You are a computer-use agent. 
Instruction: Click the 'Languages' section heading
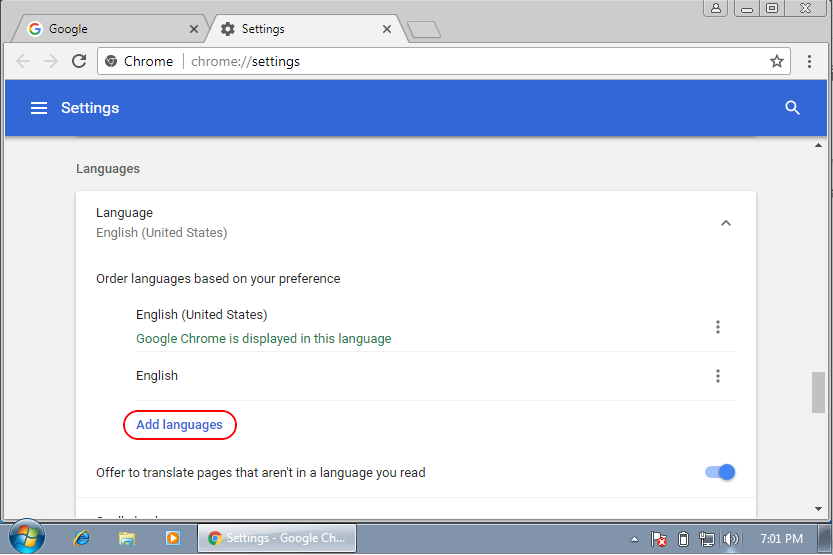[108, 169]
